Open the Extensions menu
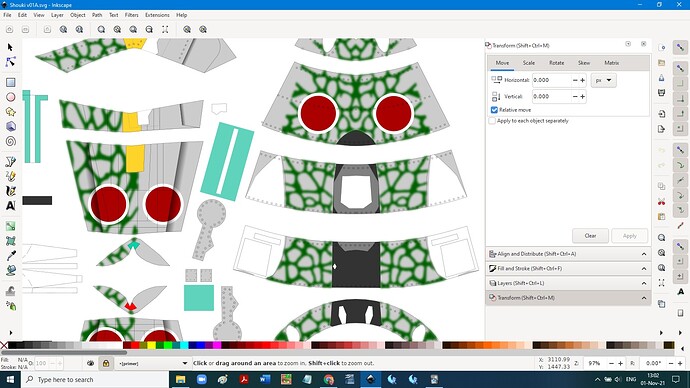 [x=157, y=15]
